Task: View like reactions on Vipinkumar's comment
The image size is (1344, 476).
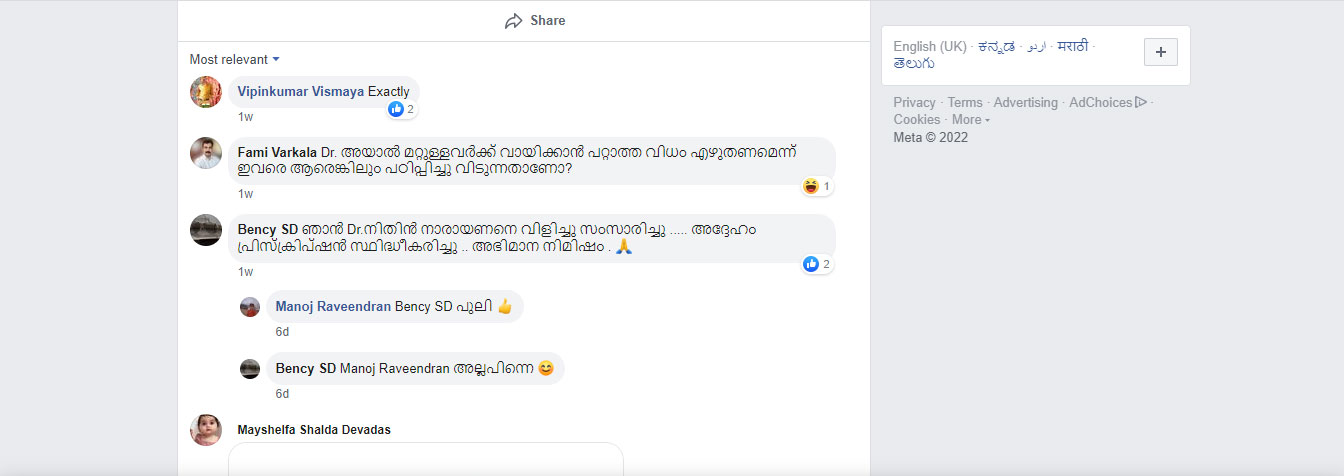Action: pyautogui.click(x=401, y=109)
